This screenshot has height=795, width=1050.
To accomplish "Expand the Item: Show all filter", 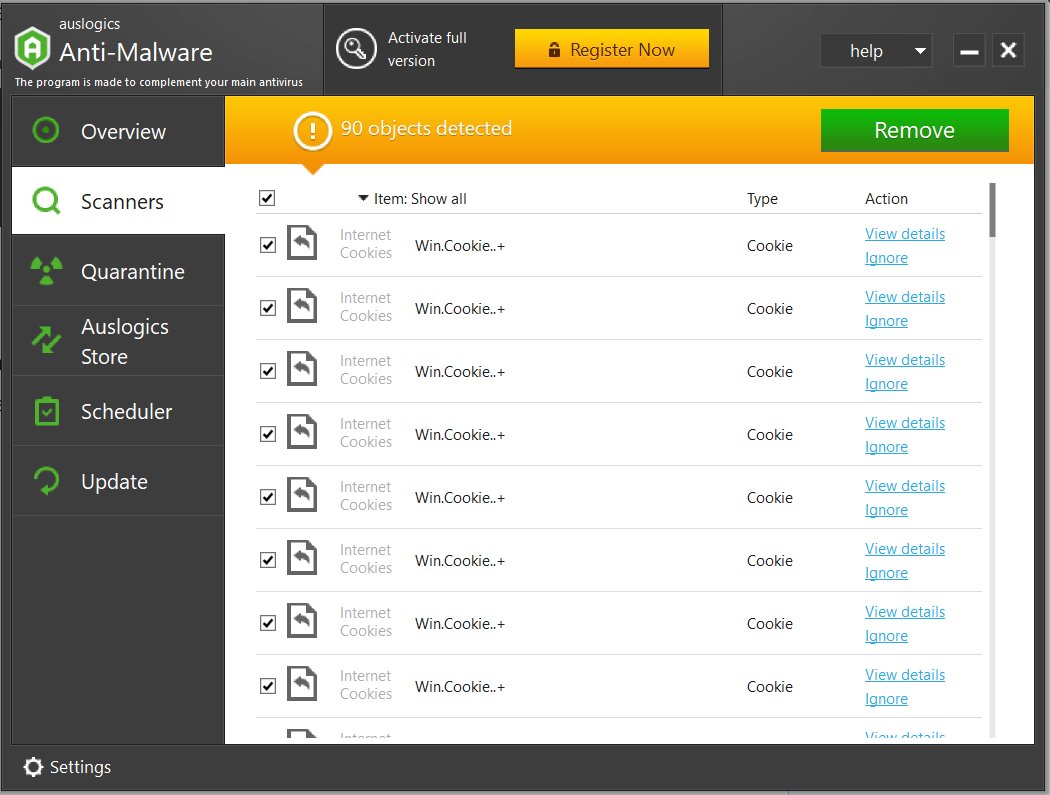I will click(x=411, y=198).
